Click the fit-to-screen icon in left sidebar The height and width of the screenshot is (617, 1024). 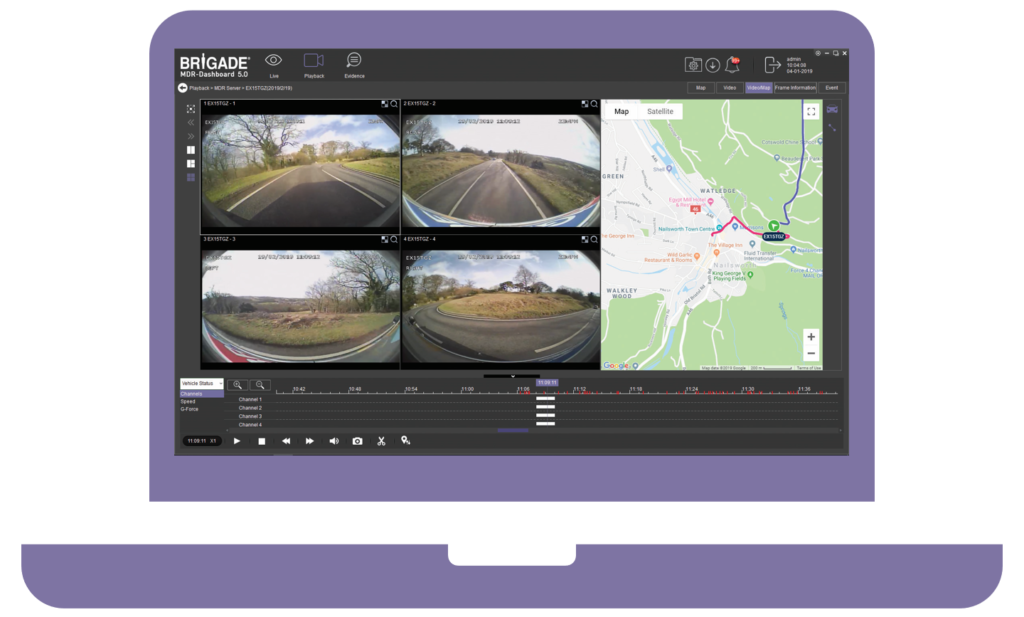(x=191, y=109)
